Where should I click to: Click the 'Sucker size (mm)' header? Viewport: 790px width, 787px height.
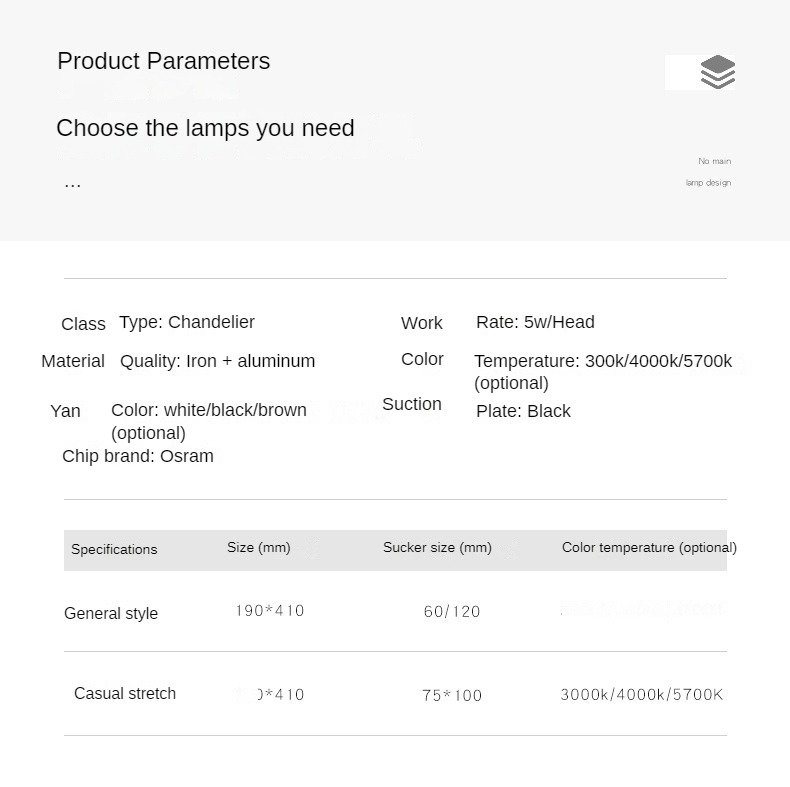(x=437, y=547)
